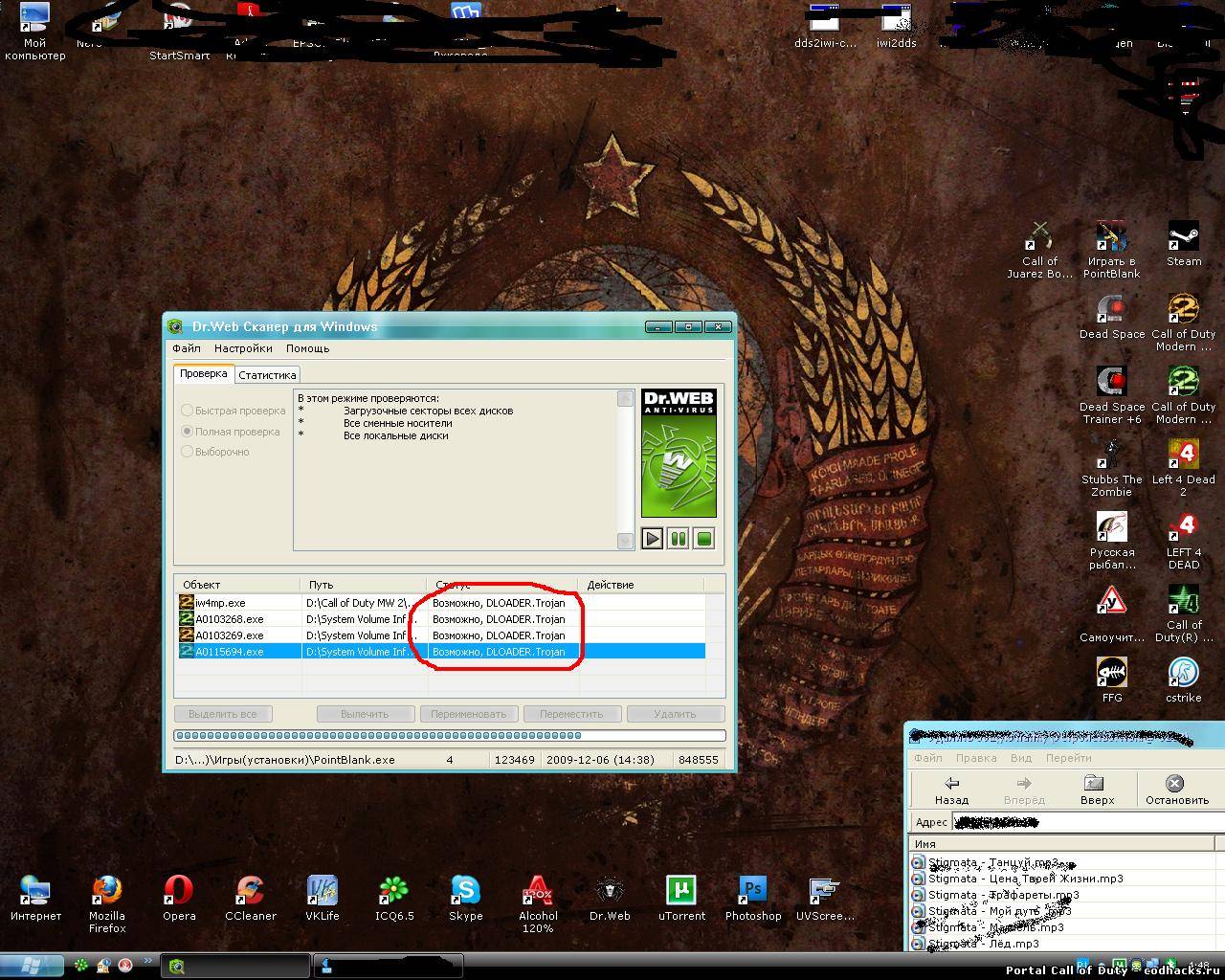
Task: Launch the Stubbs The Zombie shortcut
Action: pyautogui.click(x=1112, y=468)
